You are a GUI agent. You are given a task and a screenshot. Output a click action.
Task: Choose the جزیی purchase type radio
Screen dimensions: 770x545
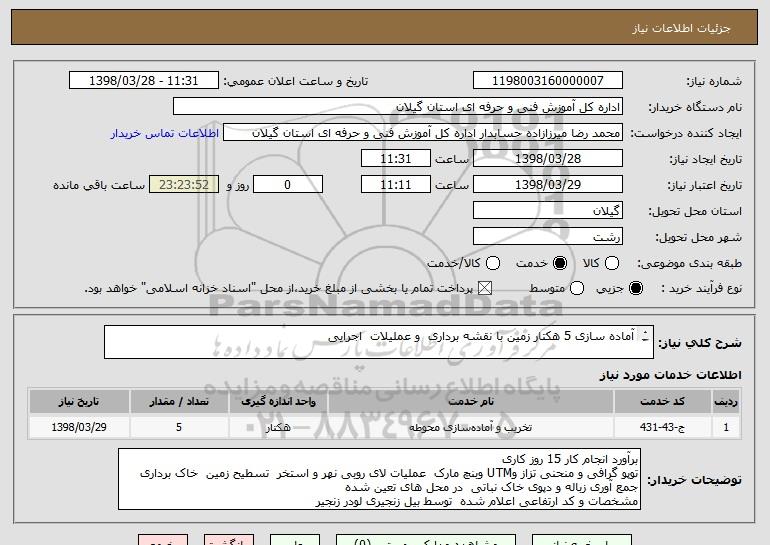click(x=635, y=288)
